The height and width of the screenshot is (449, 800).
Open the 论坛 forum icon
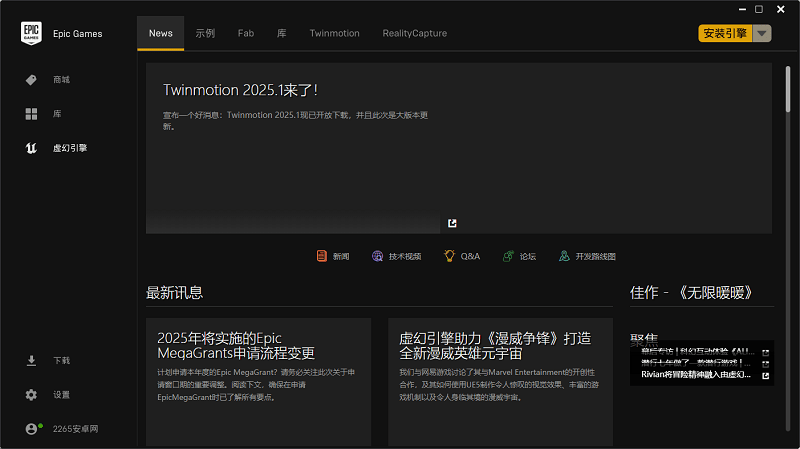(508, 256)
